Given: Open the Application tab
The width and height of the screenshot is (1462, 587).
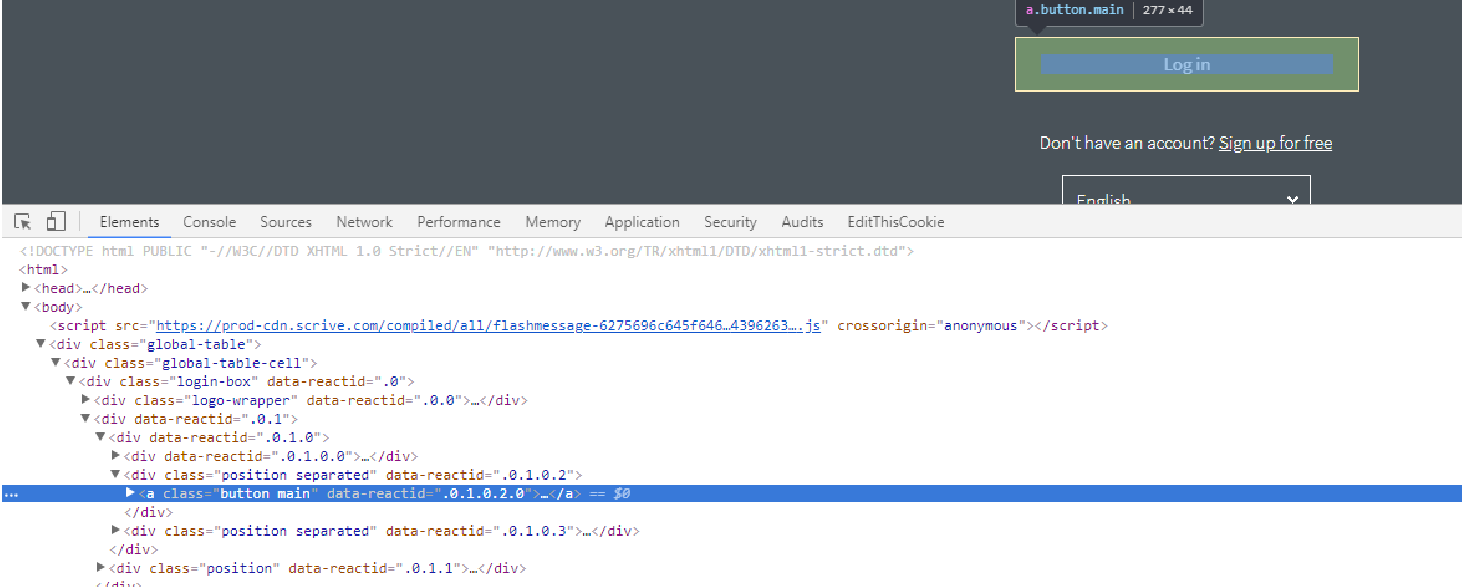Looking at the screenshot, I should (x=642, y=222).
